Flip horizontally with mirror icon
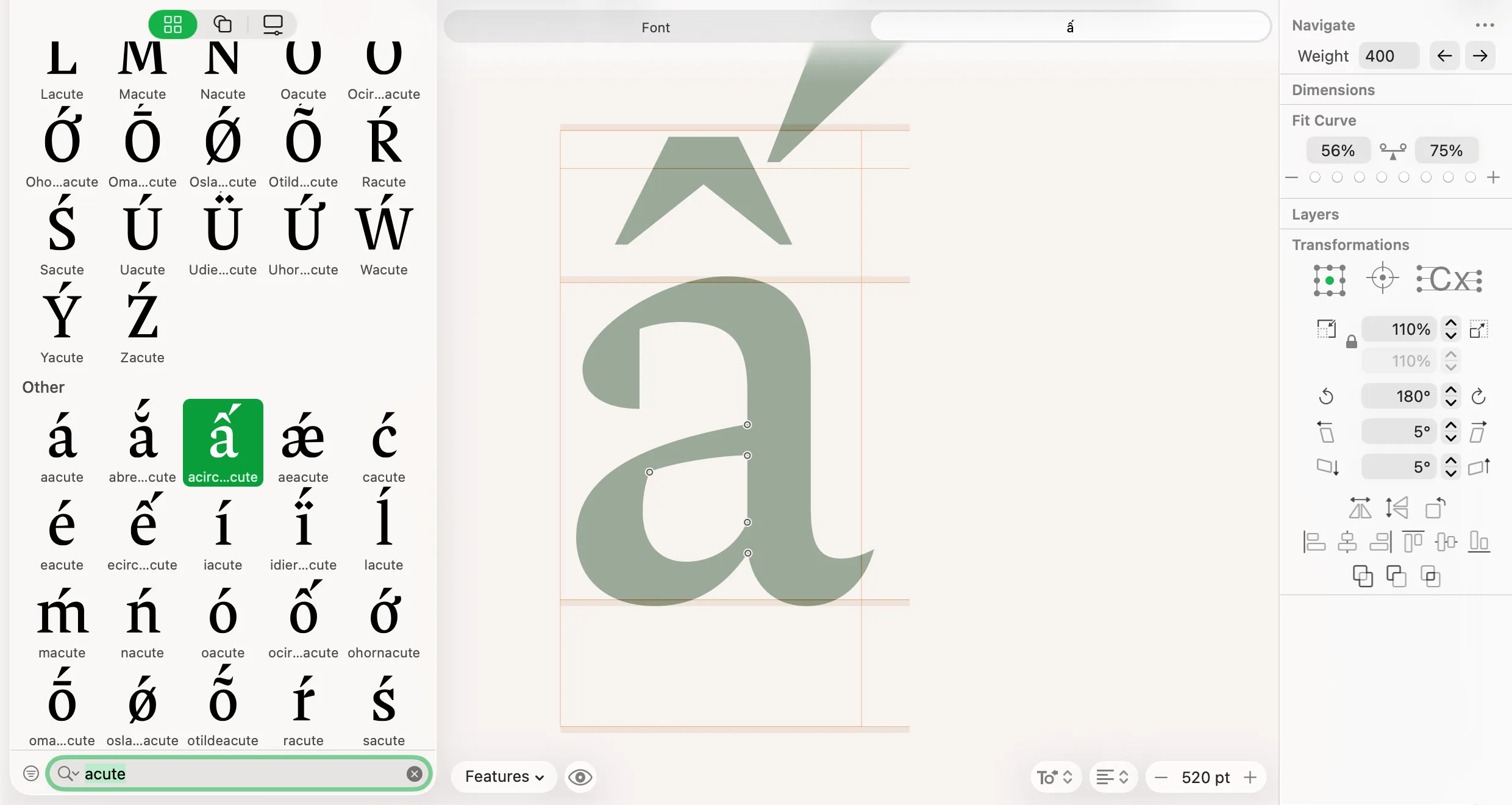This screenshot has height=805, width=1512. (1360, 508)
